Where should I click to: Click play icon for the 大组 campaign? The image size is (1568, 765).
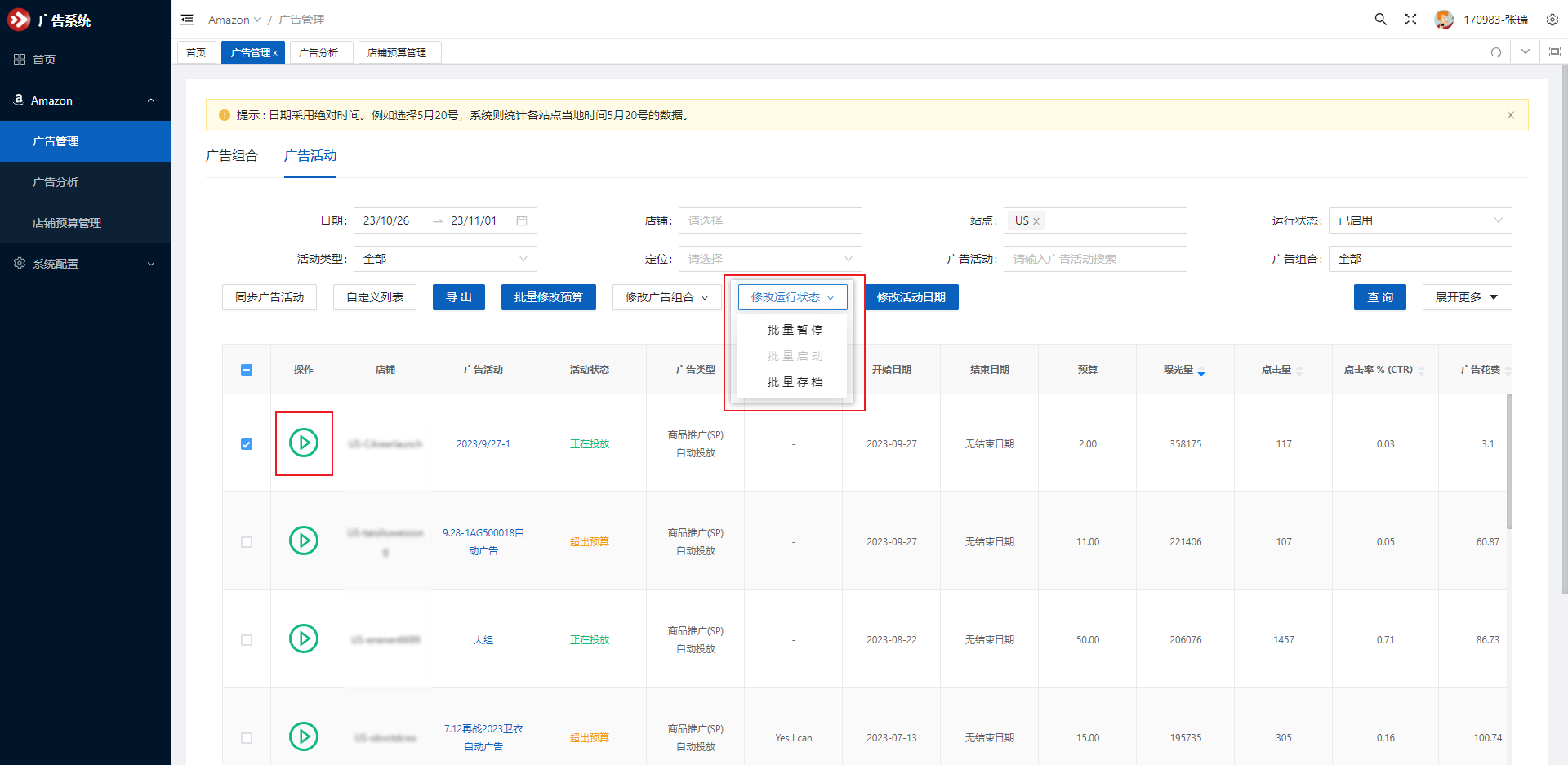click(x=304, y=638)
